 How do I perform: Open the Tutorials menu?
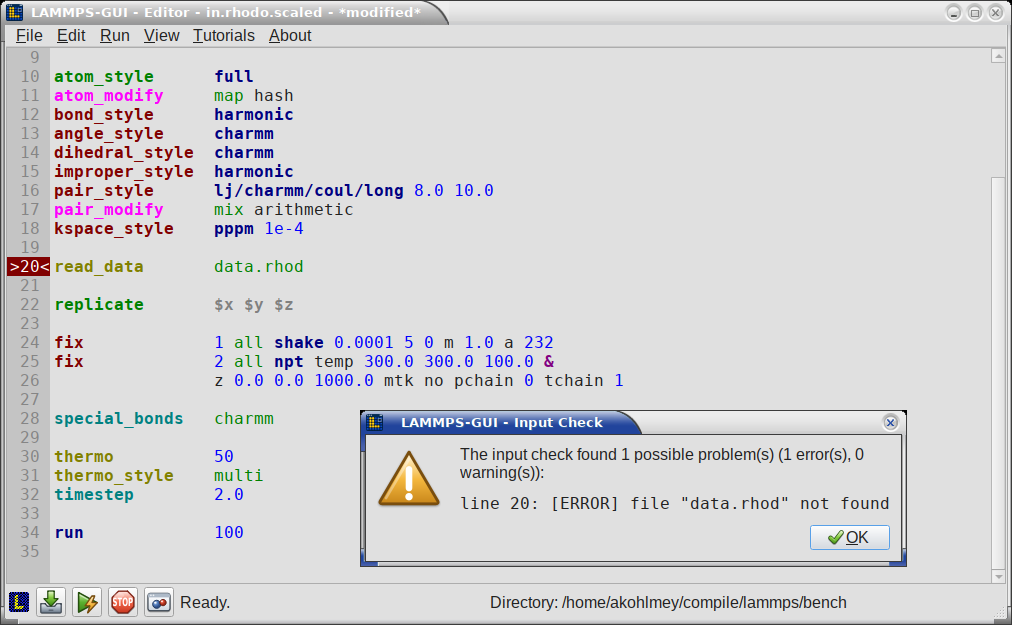(x=224, y=36)
